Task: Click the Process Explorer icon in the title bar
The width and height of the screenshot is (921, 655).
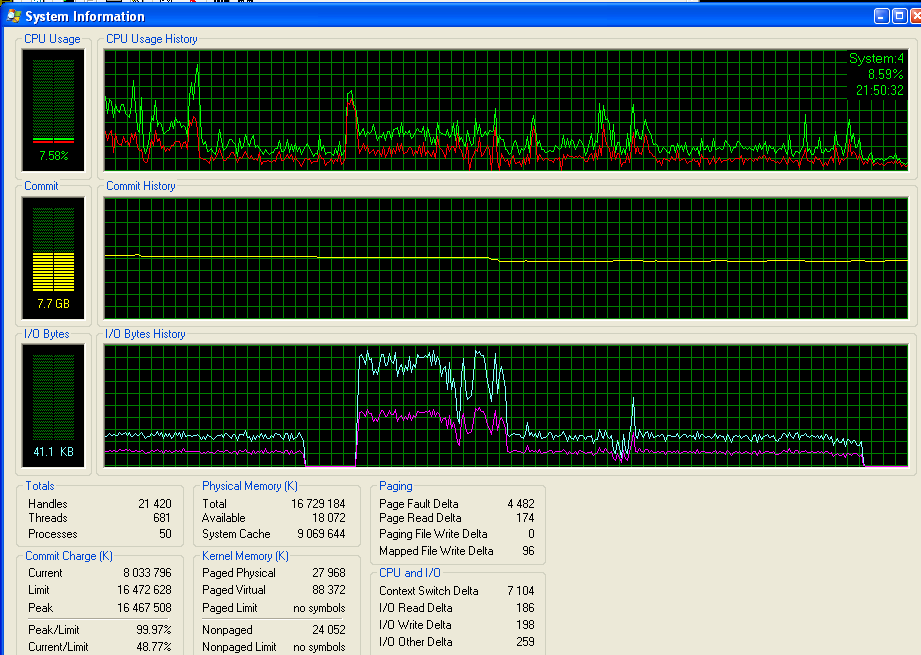Action: (x=12, y=15)
